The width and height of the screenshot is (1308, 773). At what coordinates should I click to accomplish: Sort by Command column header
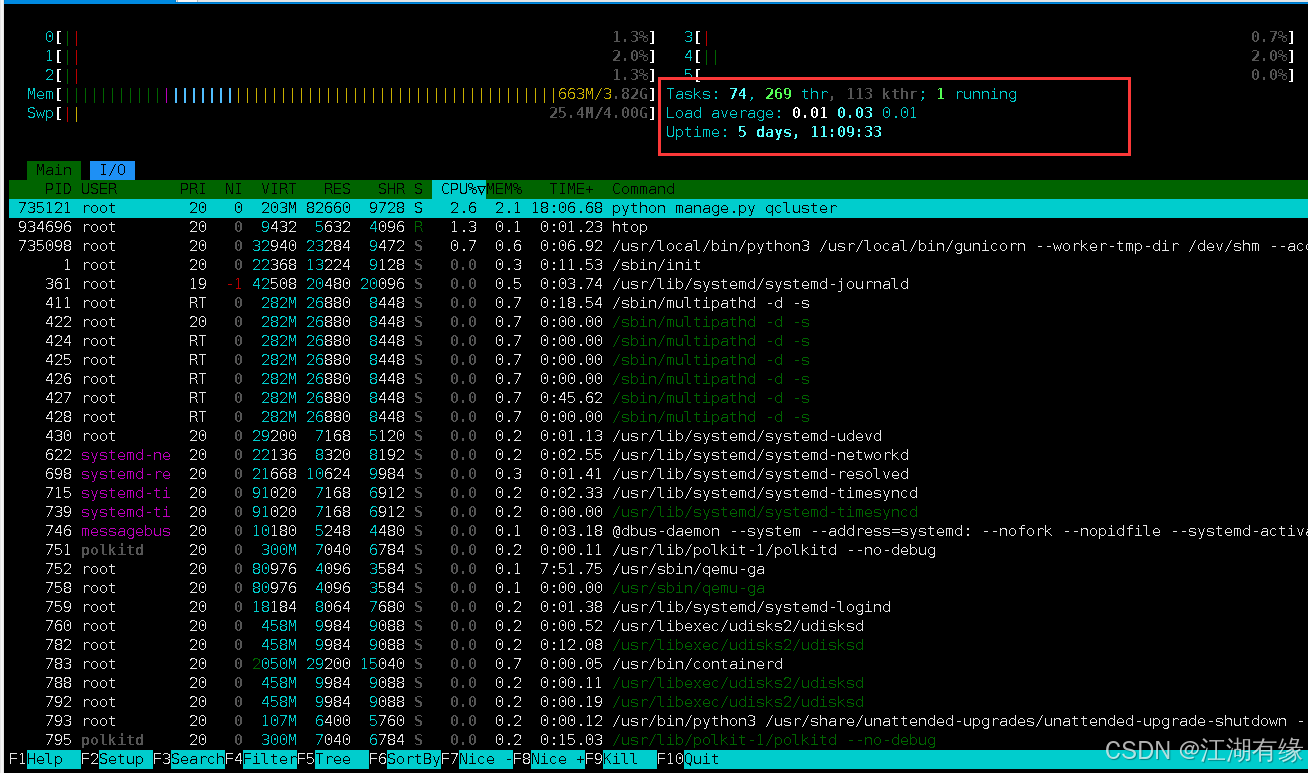[x=643, y=189]
